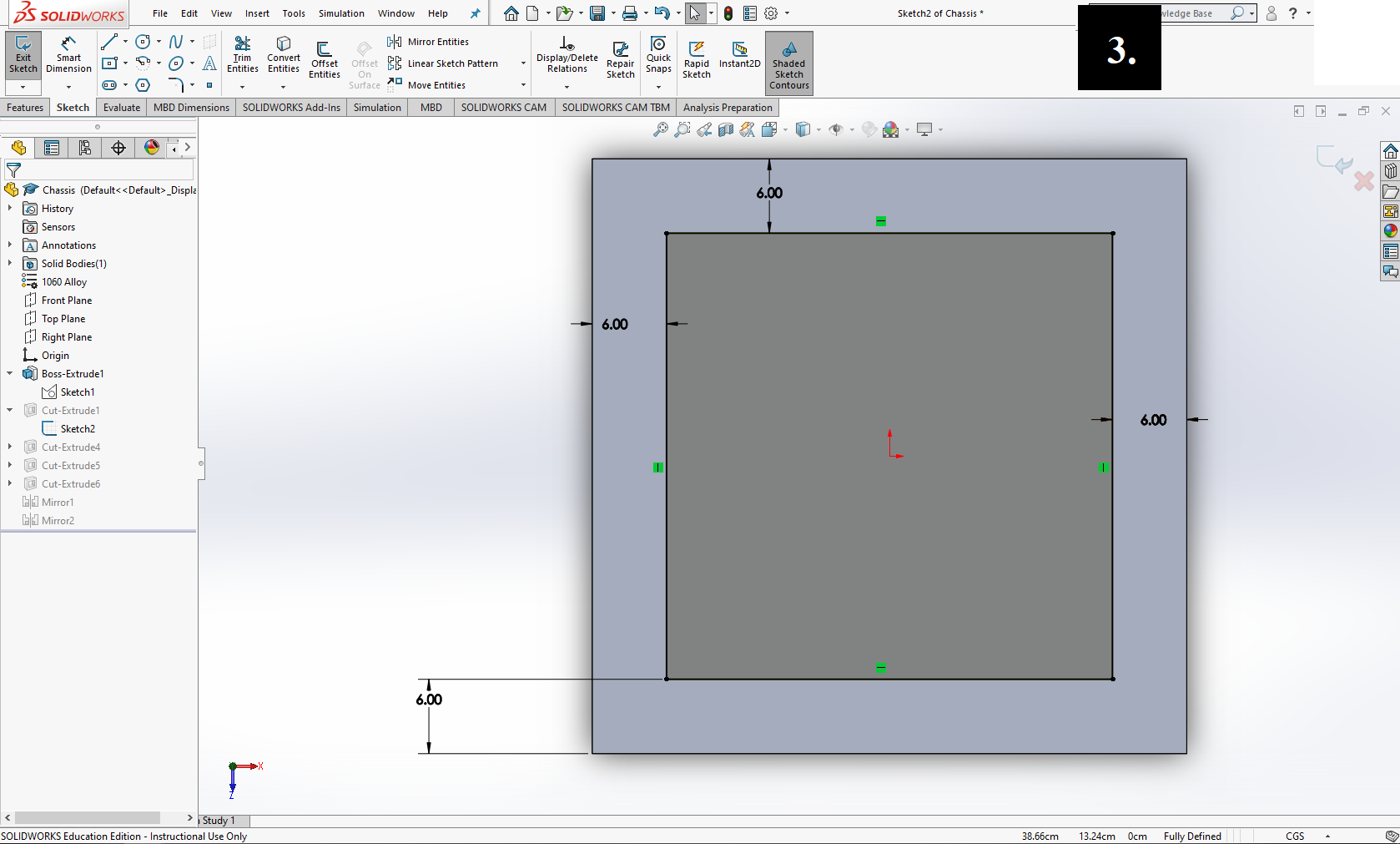Open Appearances tab in task pane
This screenshot has width=1400, height=844.
[1390, 231]
